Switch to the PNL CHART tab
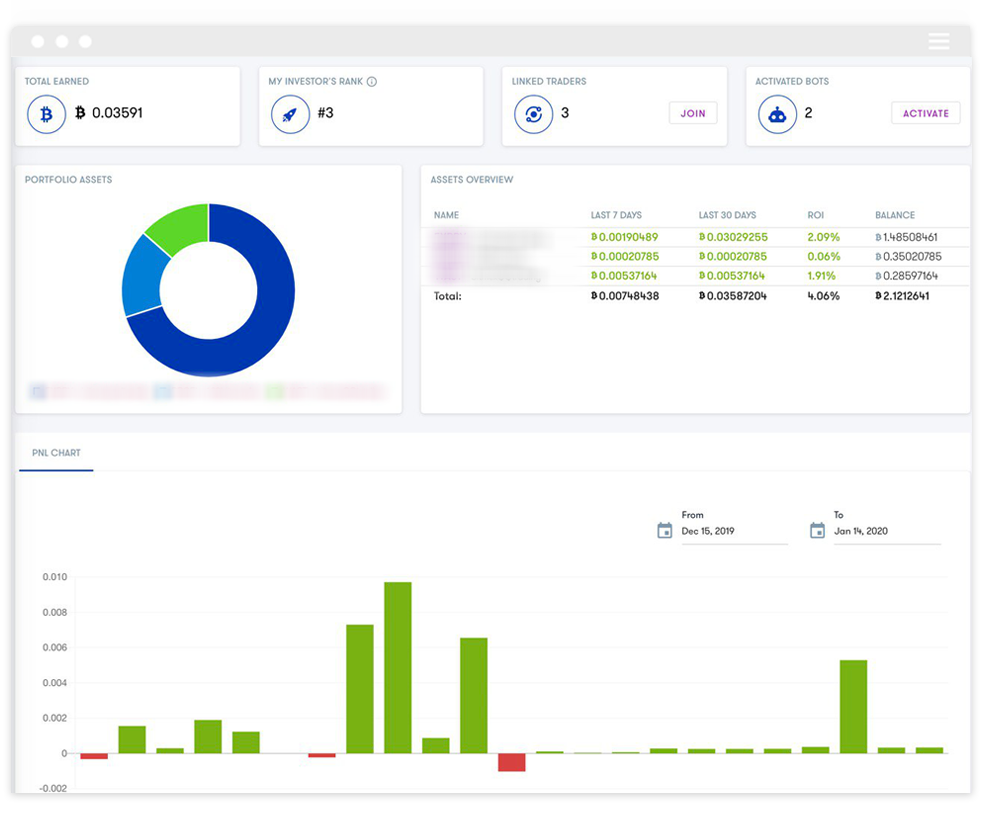989x820 pixels. [x=56, y=453]
